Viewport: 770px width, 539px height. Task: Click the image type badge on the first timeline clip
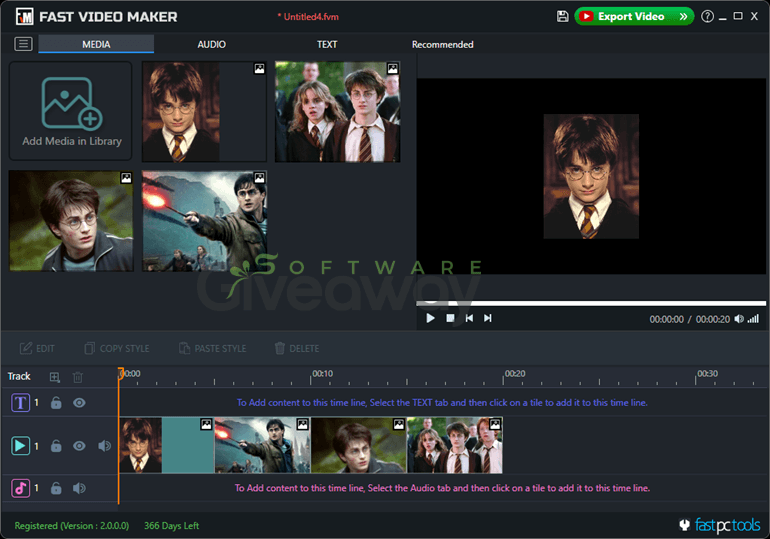pos(206,424)
